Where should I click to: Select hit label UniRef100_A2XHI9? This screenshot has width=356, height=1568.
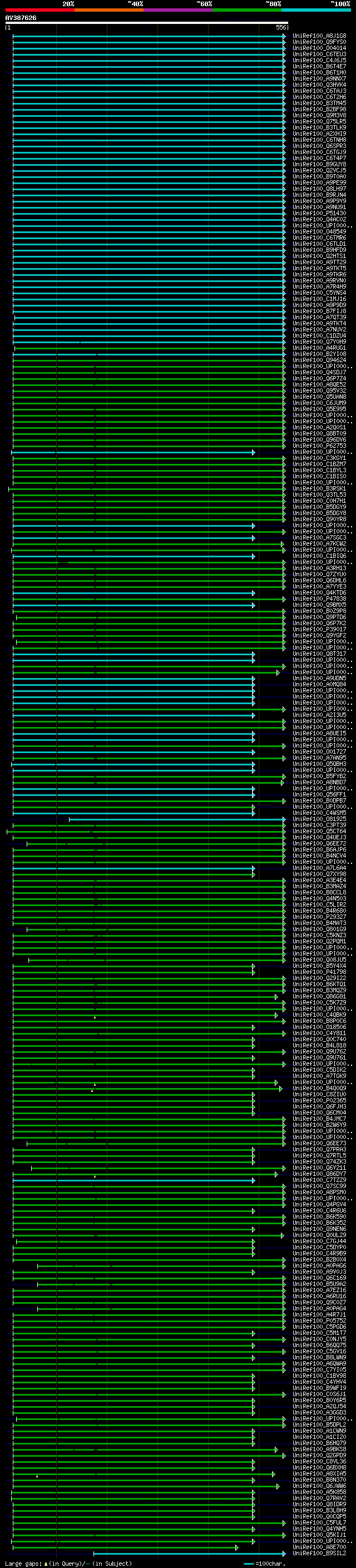319,134
